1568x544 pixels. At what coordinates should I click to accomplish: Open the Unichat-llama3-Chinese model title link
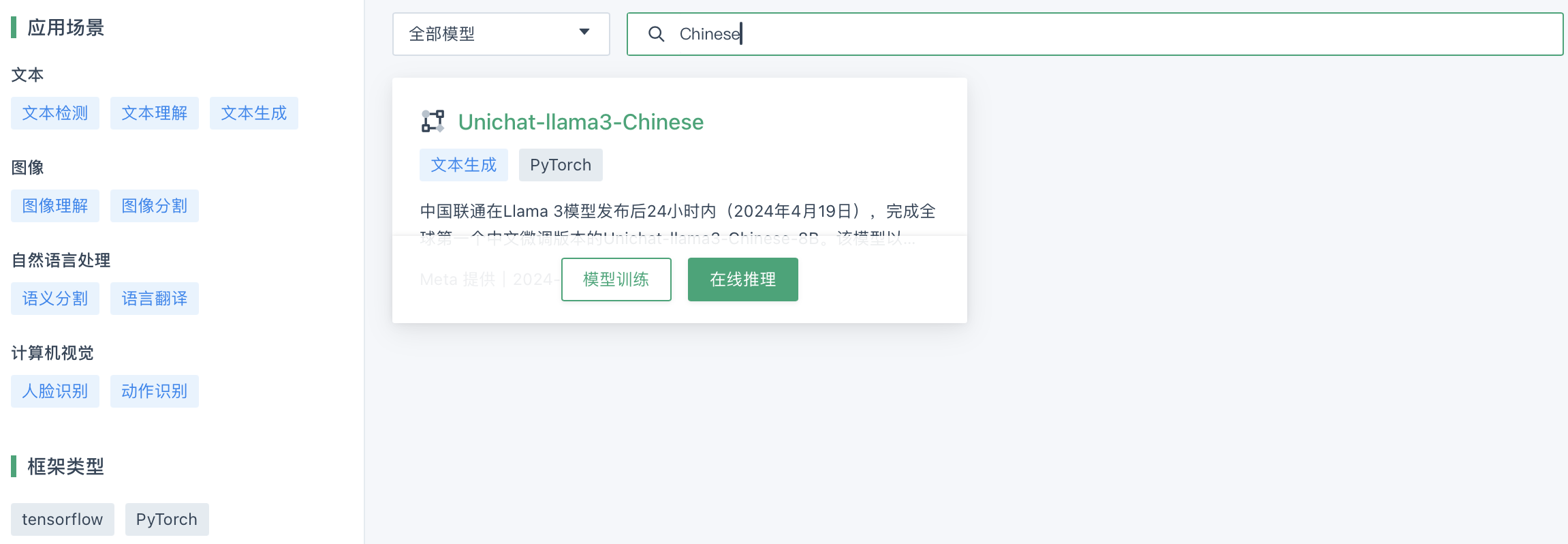(x=580, y=122)
